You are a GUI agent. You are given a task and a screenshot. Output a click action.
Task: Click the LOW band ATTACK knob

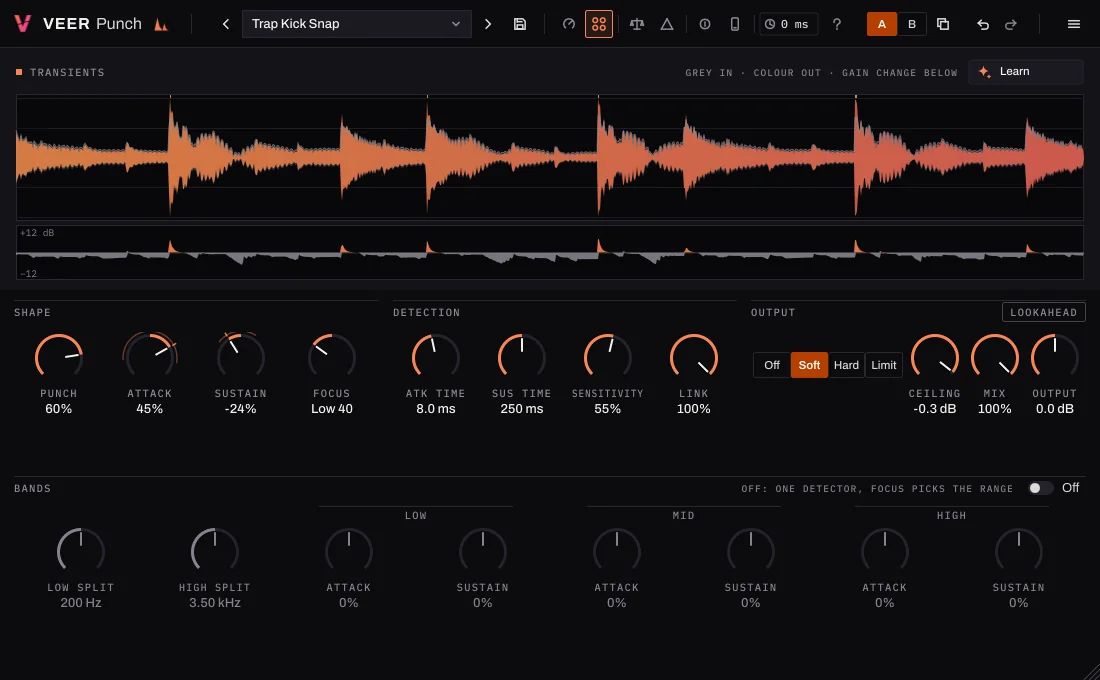(349, 552)
